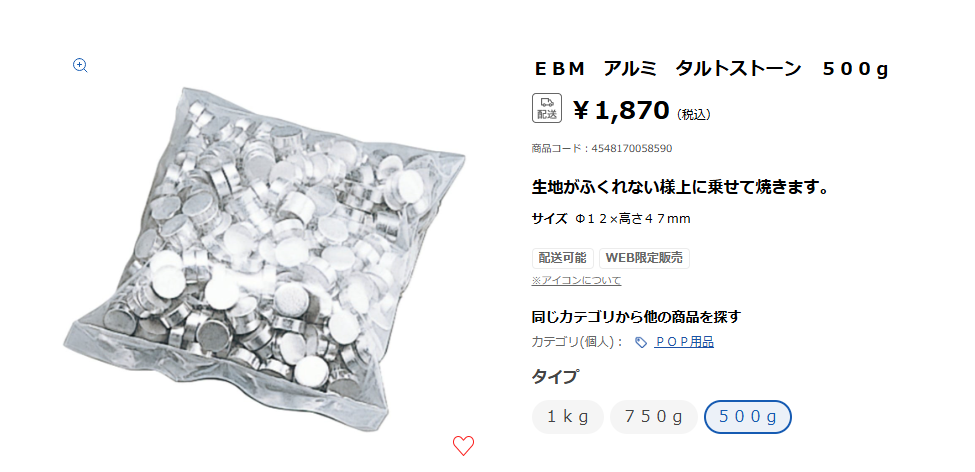
Task: Click the (税込) tax-included label
Action: 693,114
